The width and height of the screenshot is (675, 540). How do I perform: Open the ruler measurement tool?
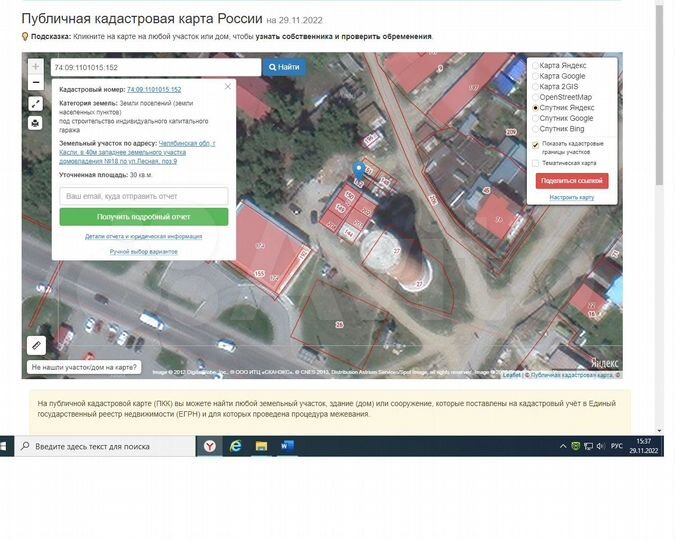pos(37,345)
